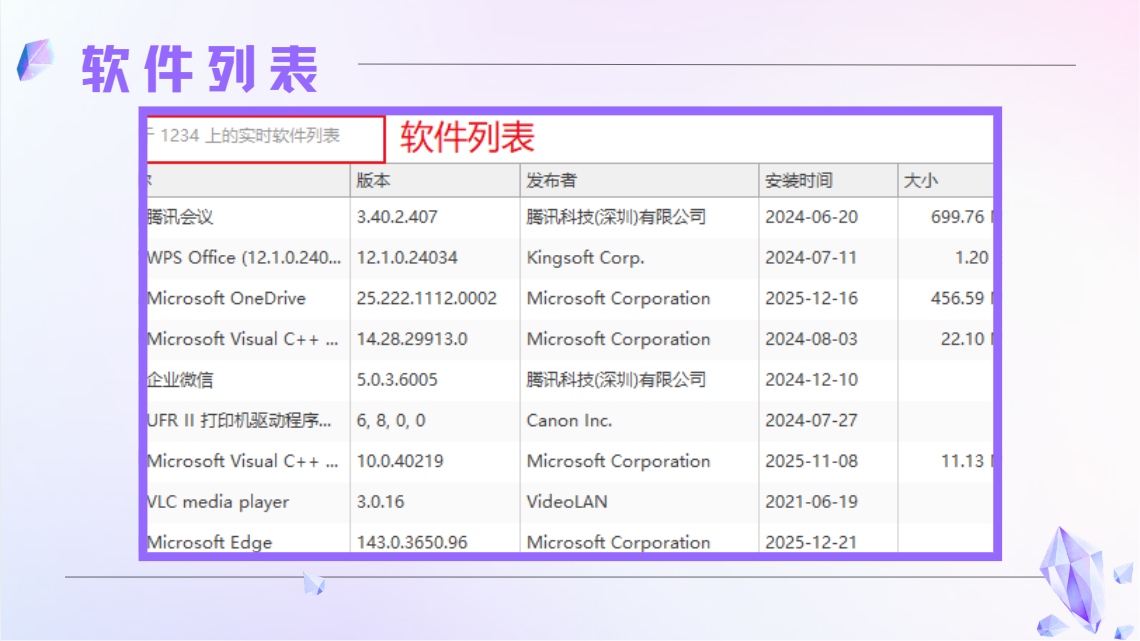
Task: Click version 6, 8, 0, 0 cell
Action: (x=391, y=420)
